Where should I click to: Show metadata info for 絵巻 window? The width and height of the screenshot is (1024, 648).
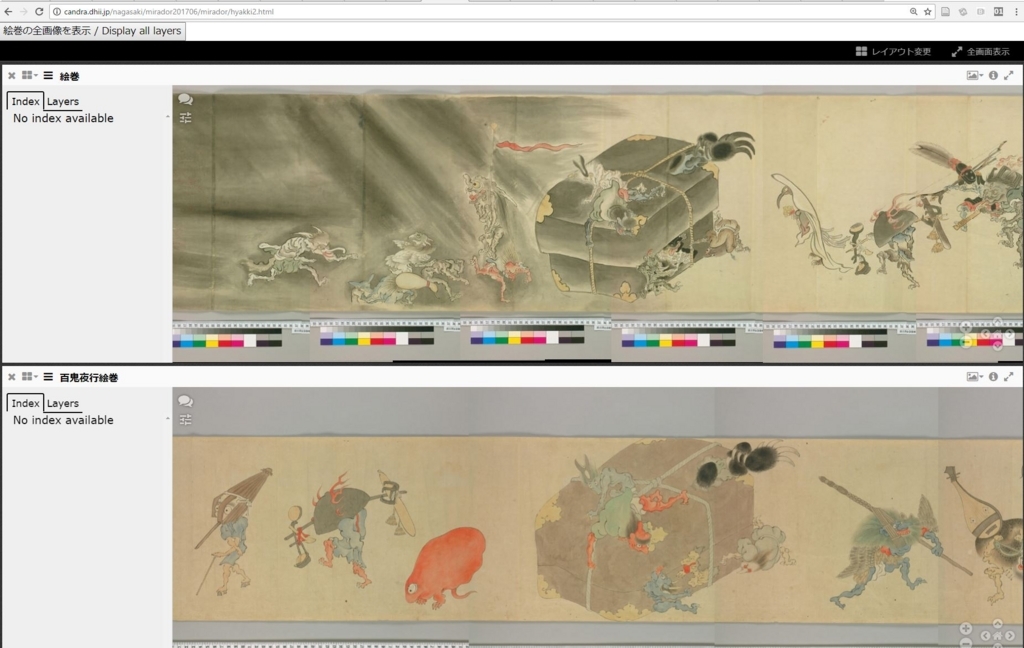tap(993, 75)
